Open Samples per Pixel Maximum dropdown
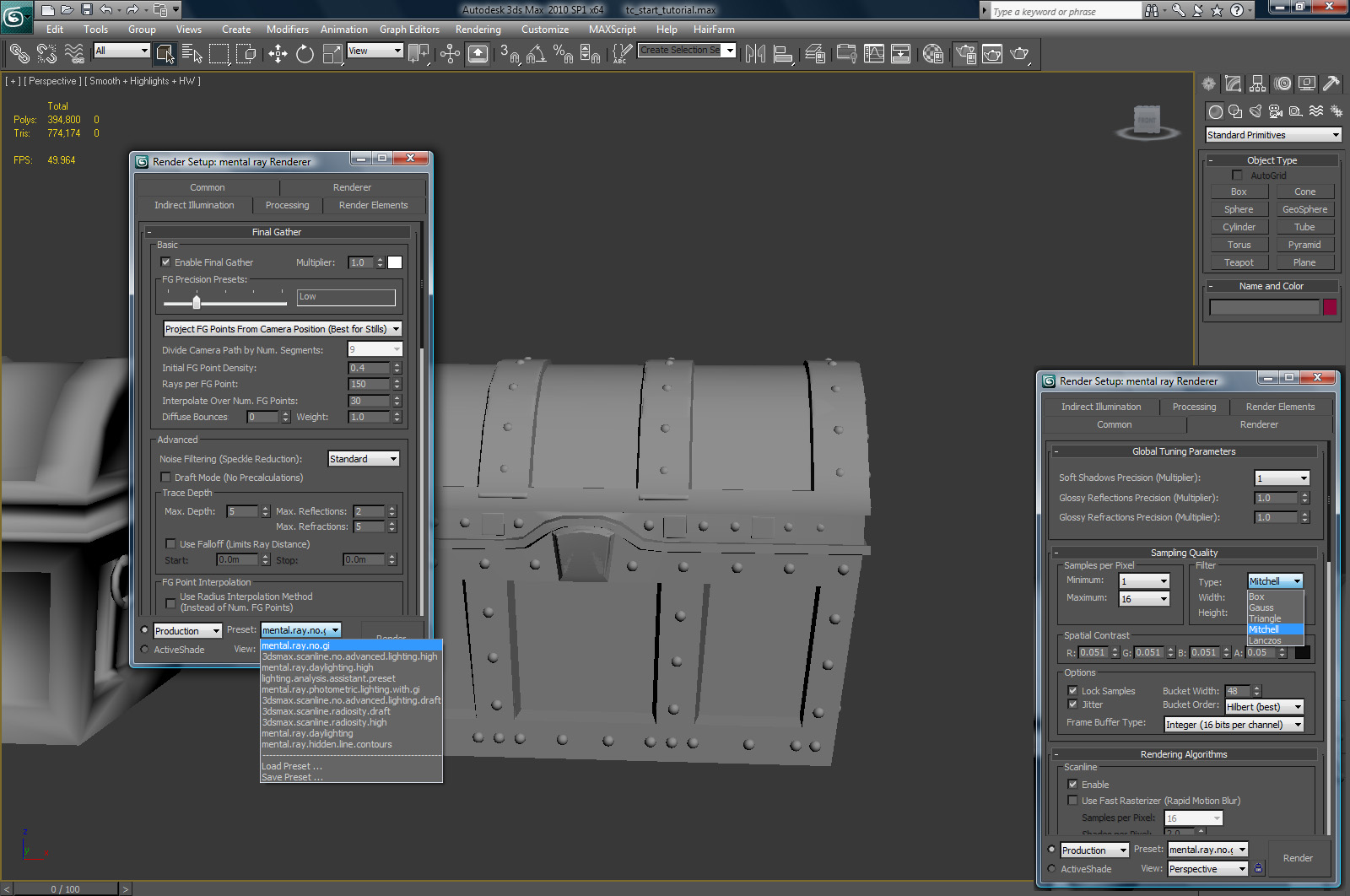Image resolution: width=1350 pixels, height=896 pixels. pos(1144,599)
